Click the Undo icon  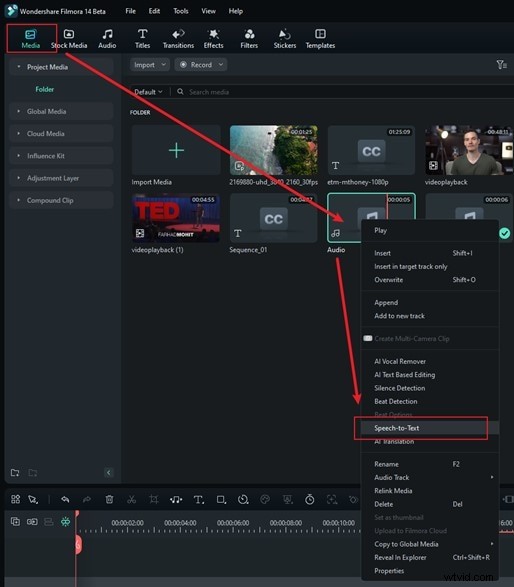[65, 499]
